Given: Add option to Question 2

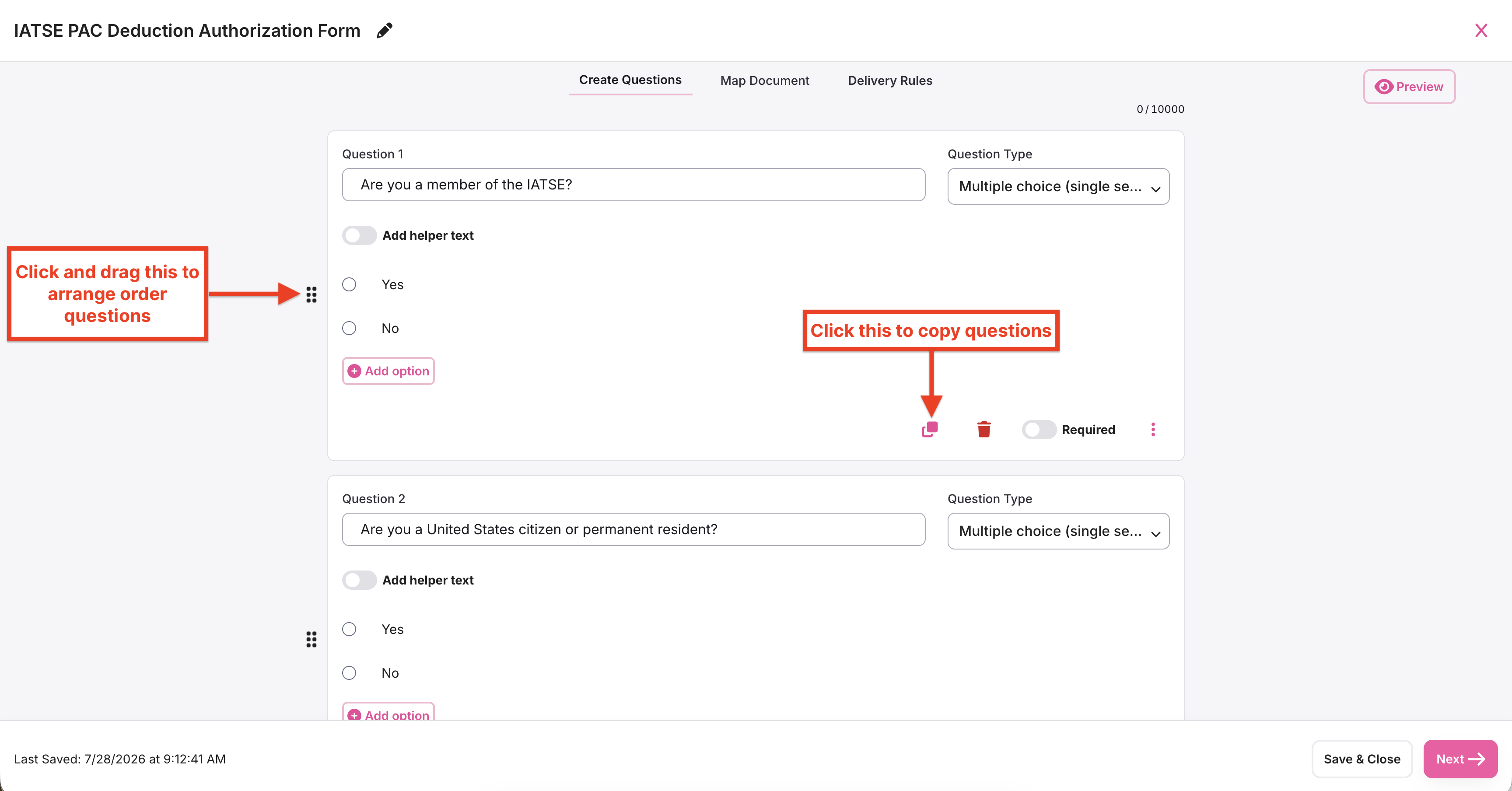Looking at the screenshot, I should [388, 712].
